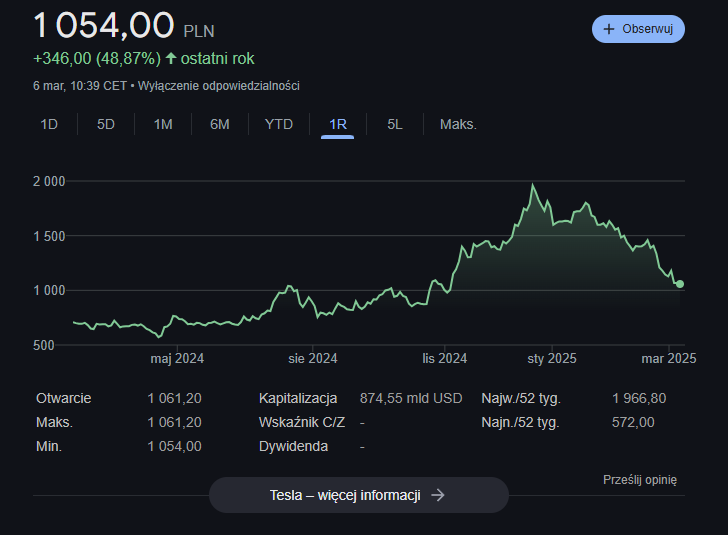Switch to the 5D time range
728x535 pixels.
(106, 124)
